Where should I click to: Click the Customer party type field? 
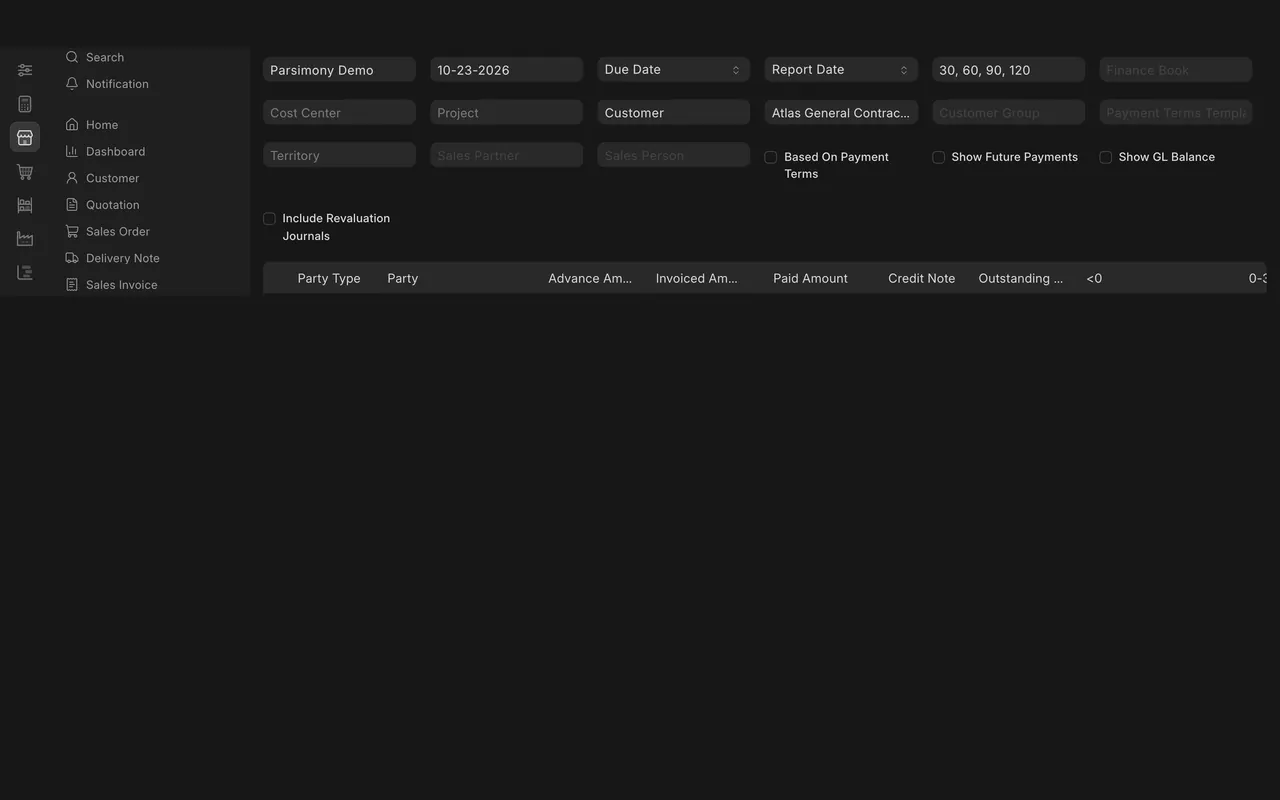(x=674, y=113)
